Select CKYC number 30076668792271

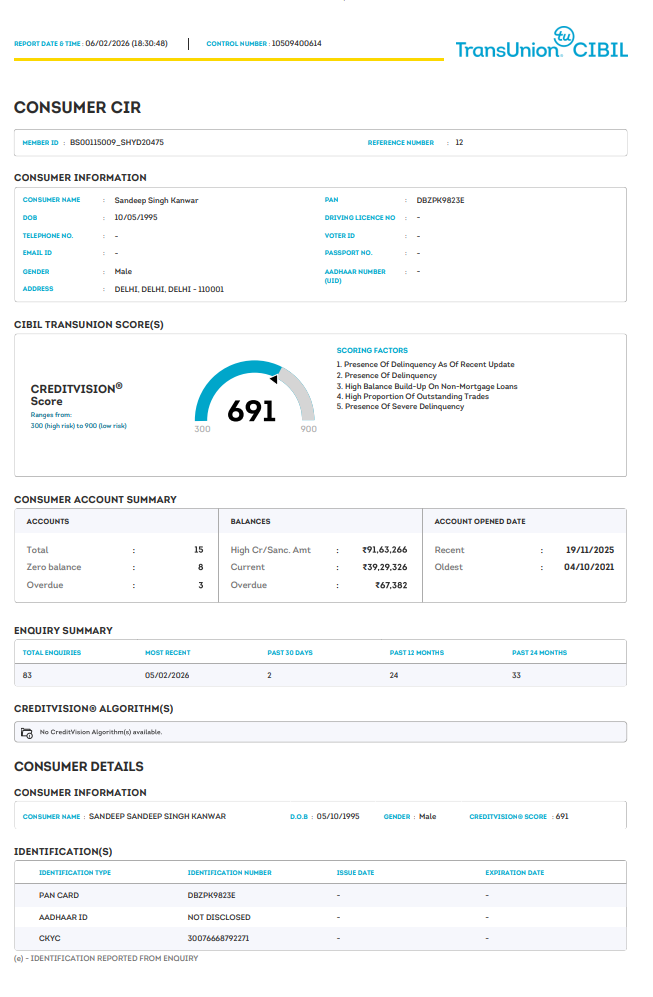click(219, 939)
